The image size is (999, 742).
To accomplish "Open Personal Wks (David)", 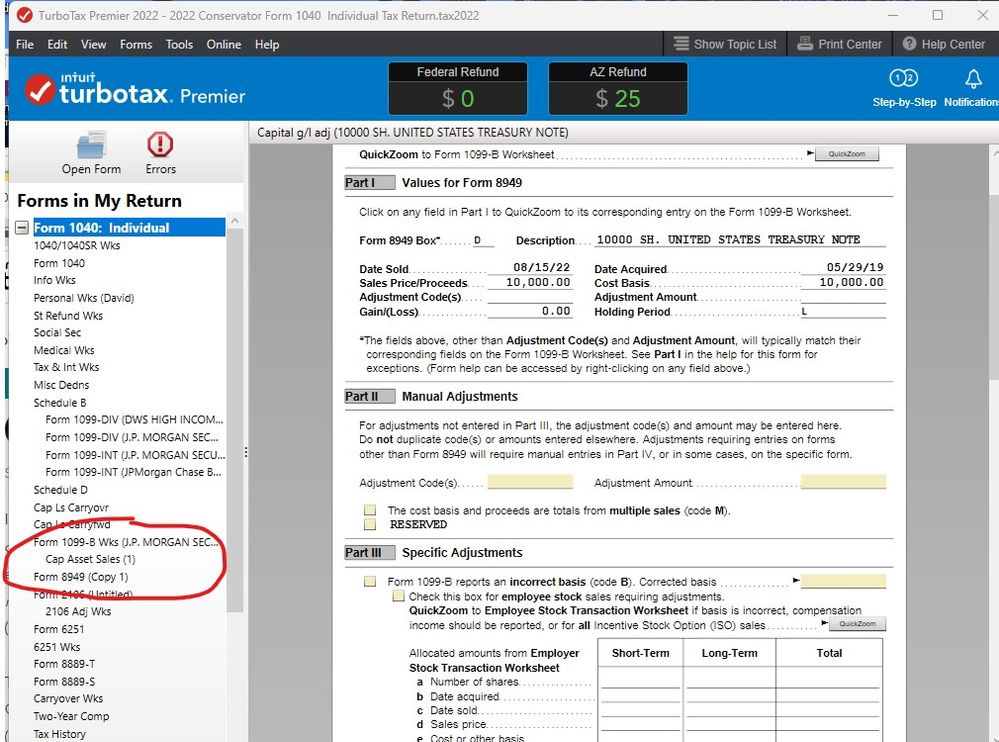I will 84,298.
